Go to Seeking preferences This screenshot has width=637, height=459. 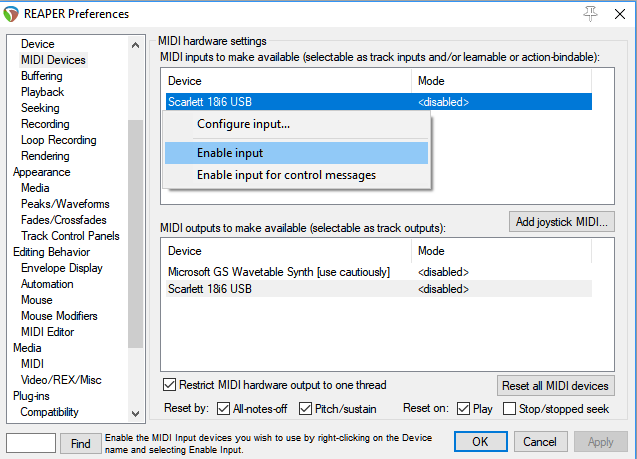[x=40, y=108]
